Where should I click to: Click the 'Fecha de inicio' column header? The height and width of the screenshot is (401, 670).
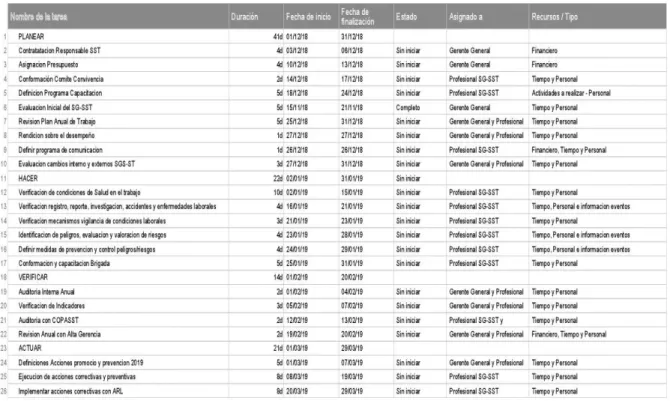pyautogui.click(x=311, y=17)
